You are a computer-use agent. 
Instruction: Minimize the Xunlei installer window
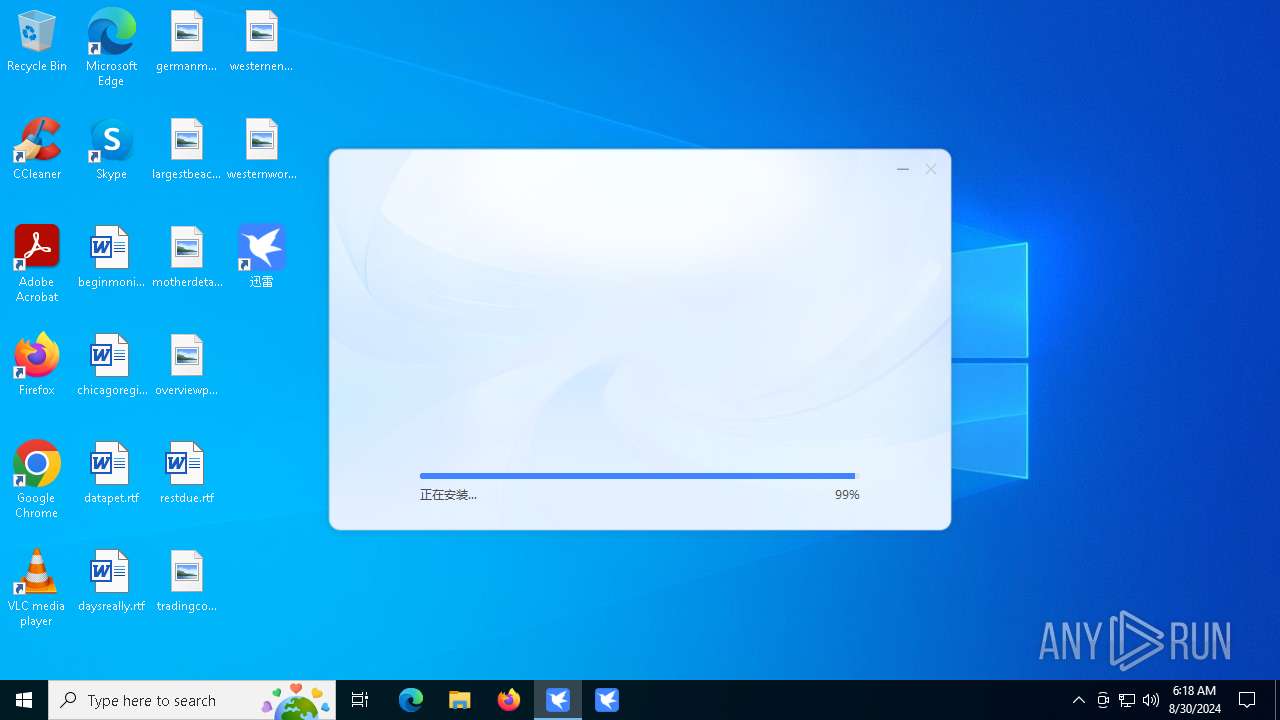coord(903,170)
